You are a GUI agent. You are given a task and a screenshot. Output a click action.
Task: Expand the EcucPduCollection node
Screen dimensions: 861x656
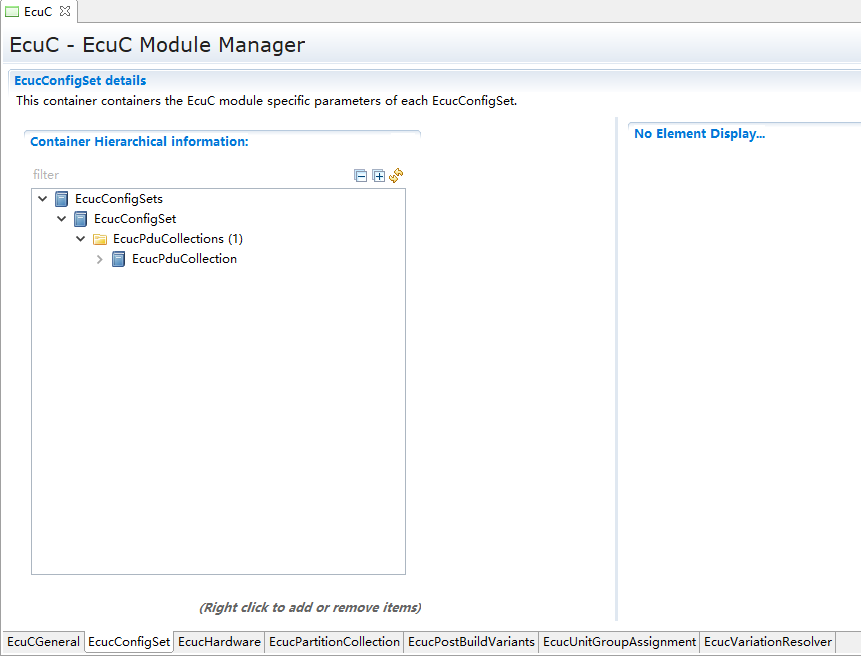[100, 259]
